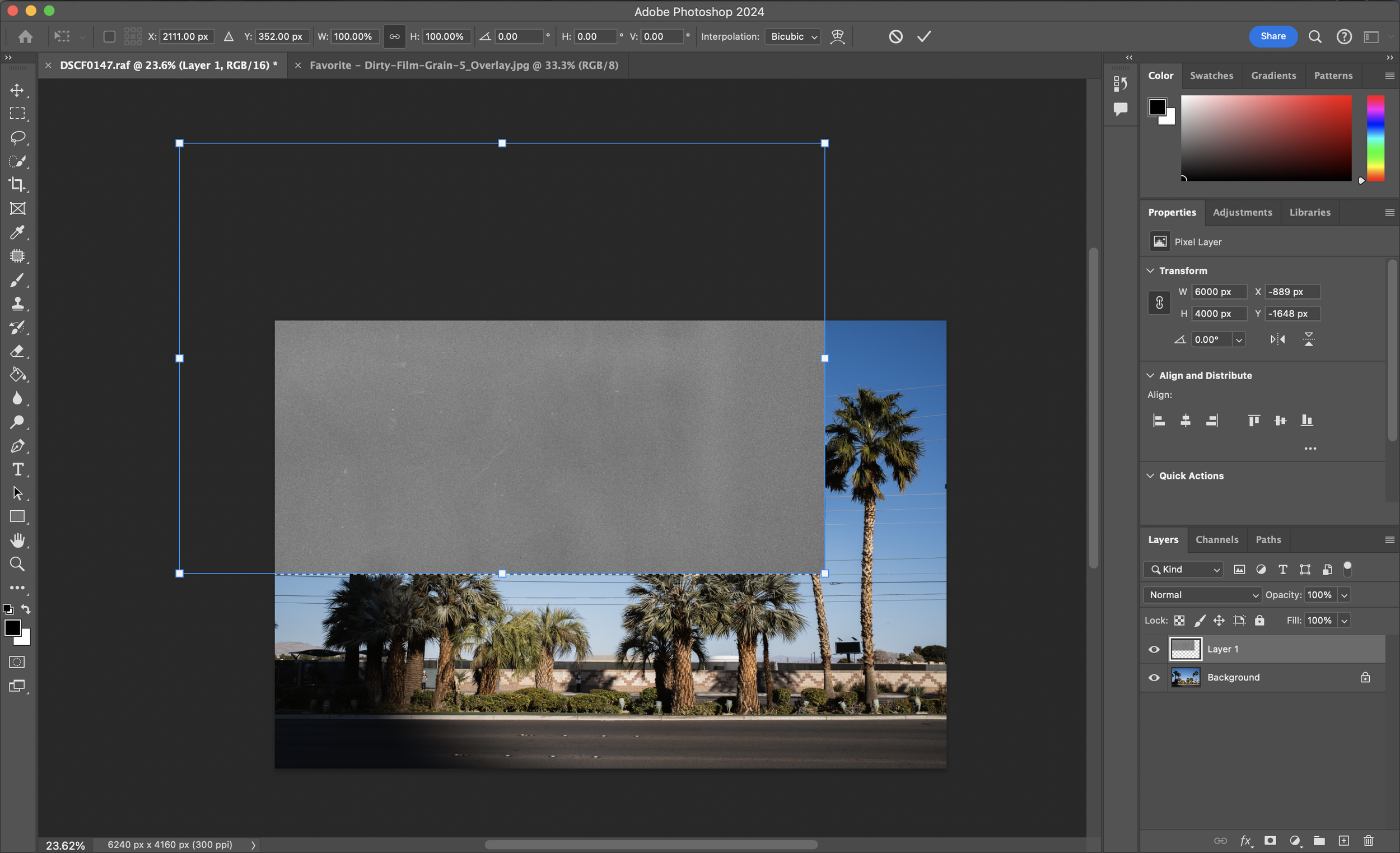Click the Share button
The image size is (1400, 853).
(1273, 36)
